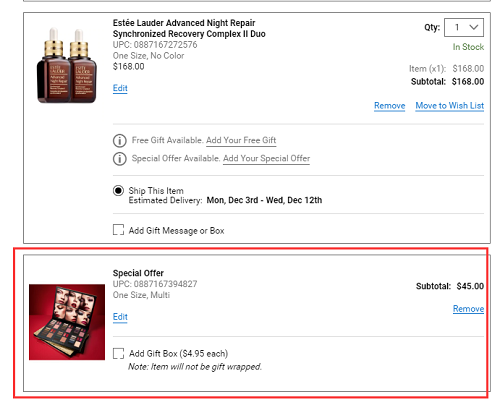The width and height of the screenshot is (500, 405).
Task: Click info icon beside Special Offer Available
Action: (x=120, y=159)
